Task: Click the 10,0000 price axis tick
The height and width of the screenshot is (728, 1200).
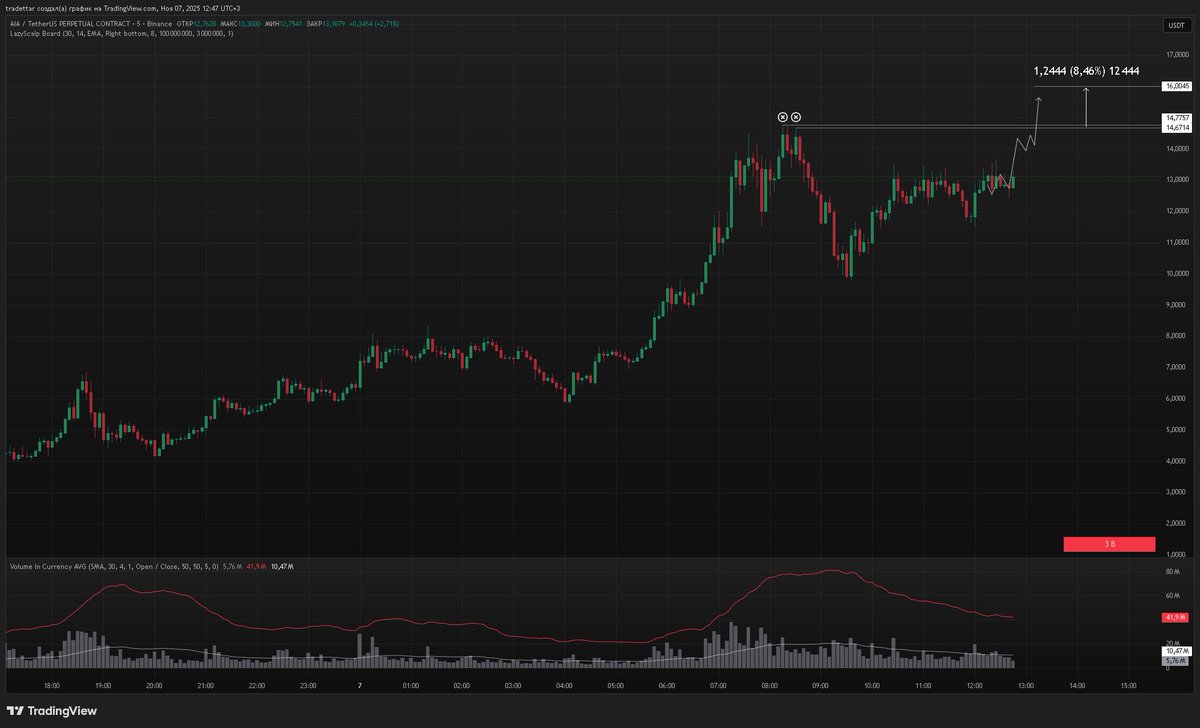Action: [x=1177, y=273]
